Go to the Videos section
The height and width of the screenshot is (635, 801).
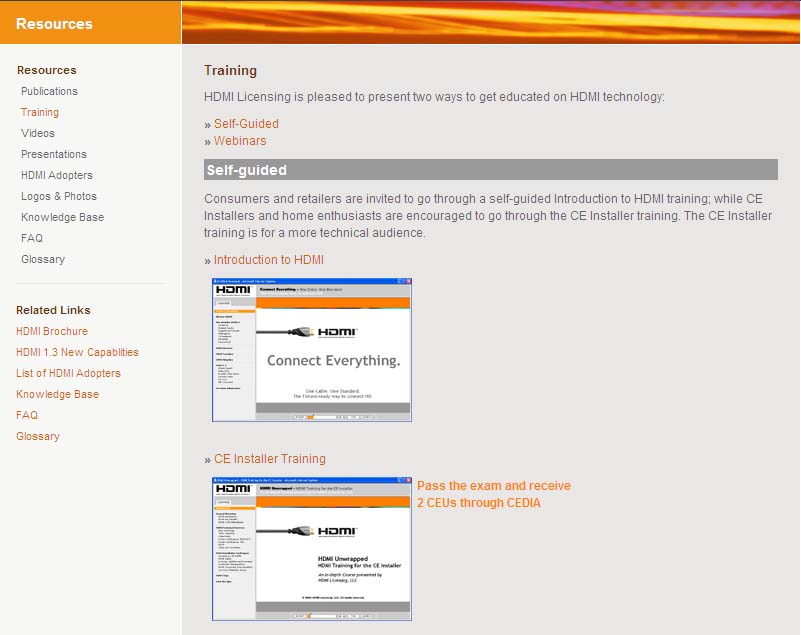point(38,133)
